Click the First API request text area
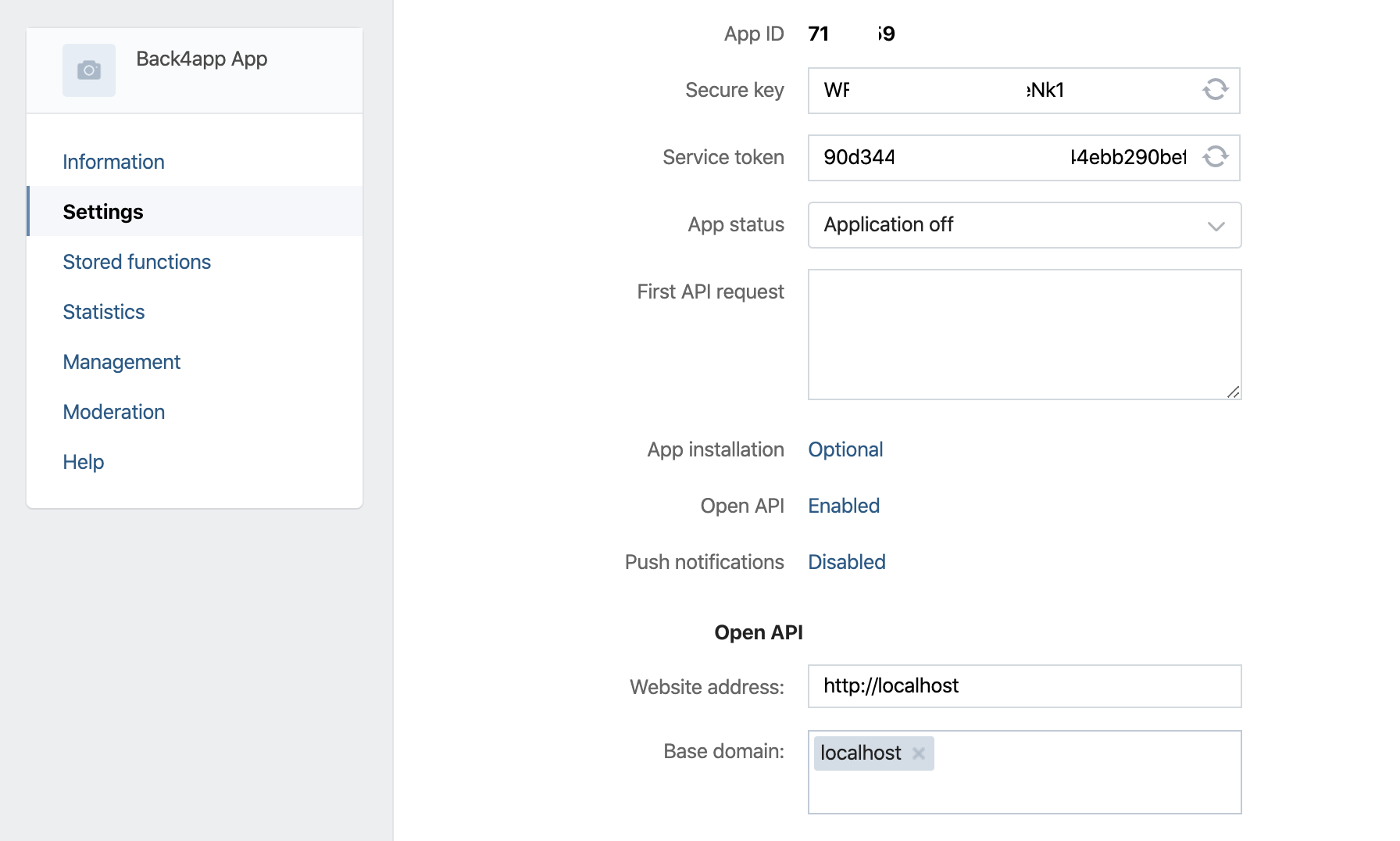Screen dimensions: 1400x841 coord(1024,335)
